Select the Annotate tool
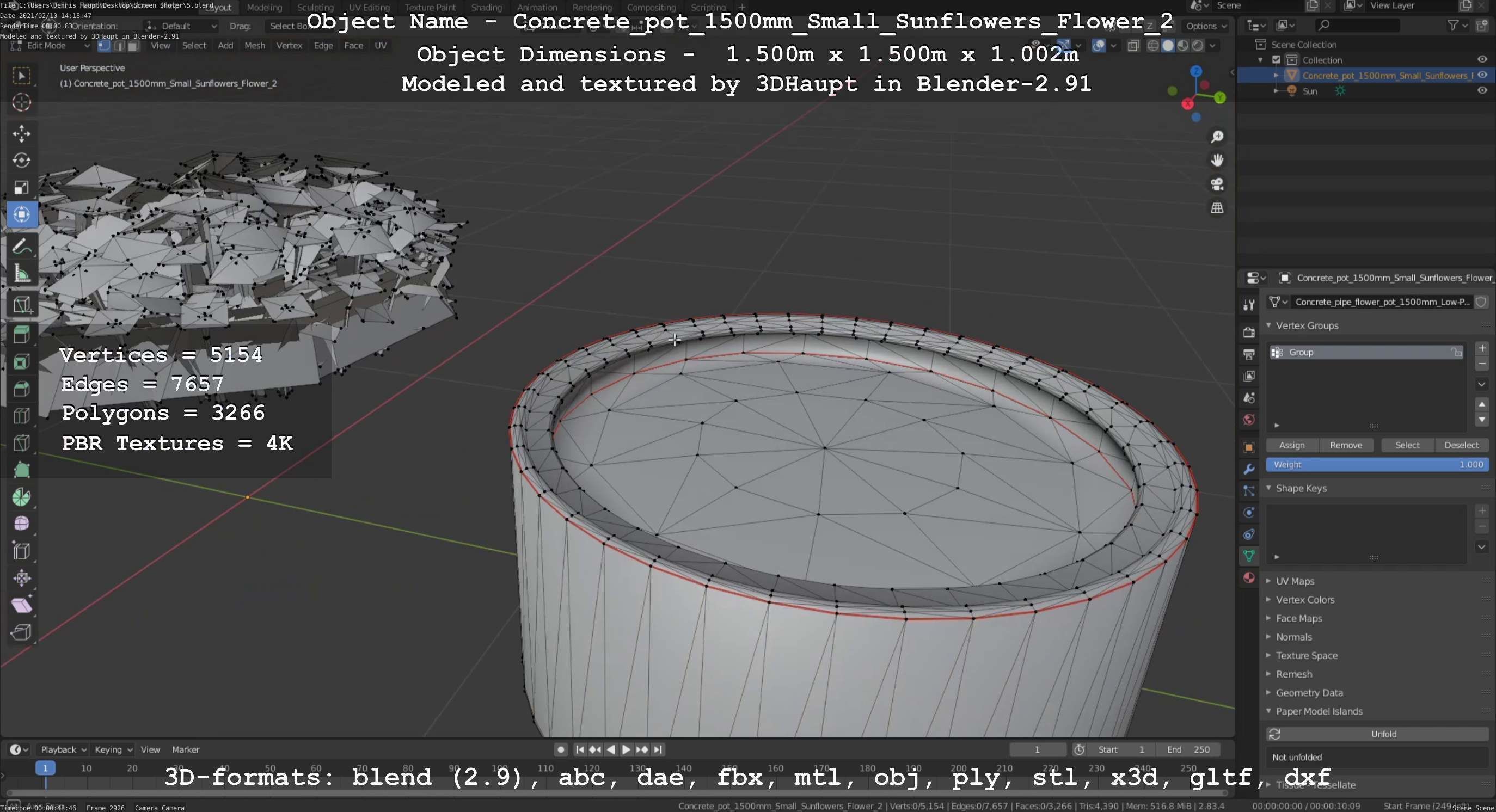1496x812 pixels. tap(21, 246)
